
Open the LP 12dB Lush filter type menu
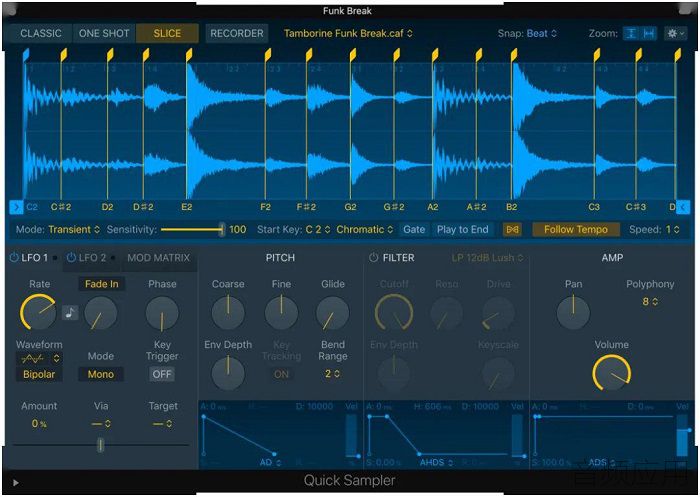(487, 258)
